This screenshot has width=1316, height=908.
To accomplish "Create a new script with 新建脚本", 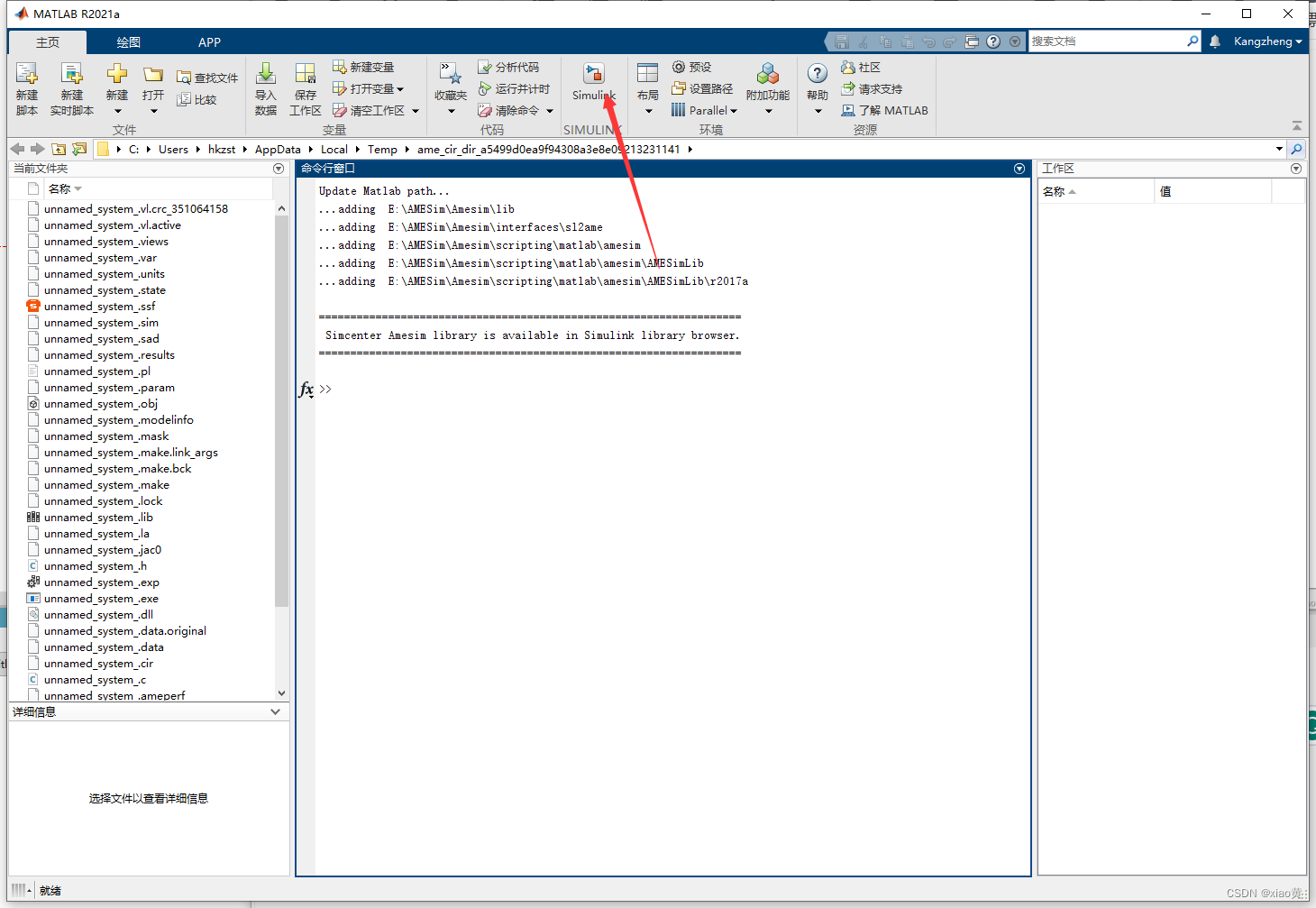I will pos(27,88).
